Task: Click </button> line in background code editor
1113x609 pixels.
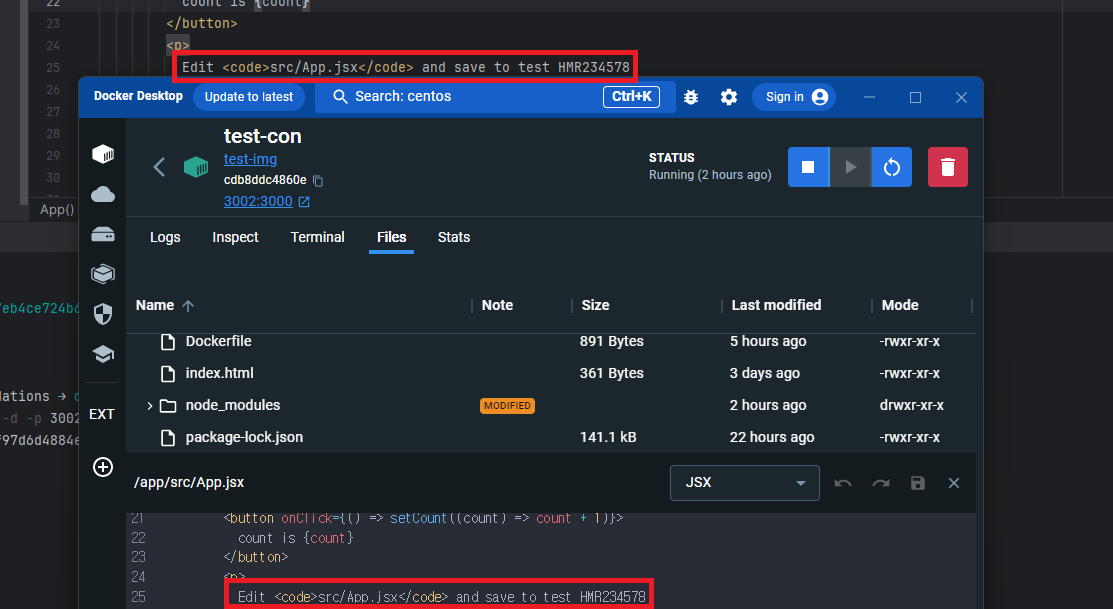Action: (202, 23)
